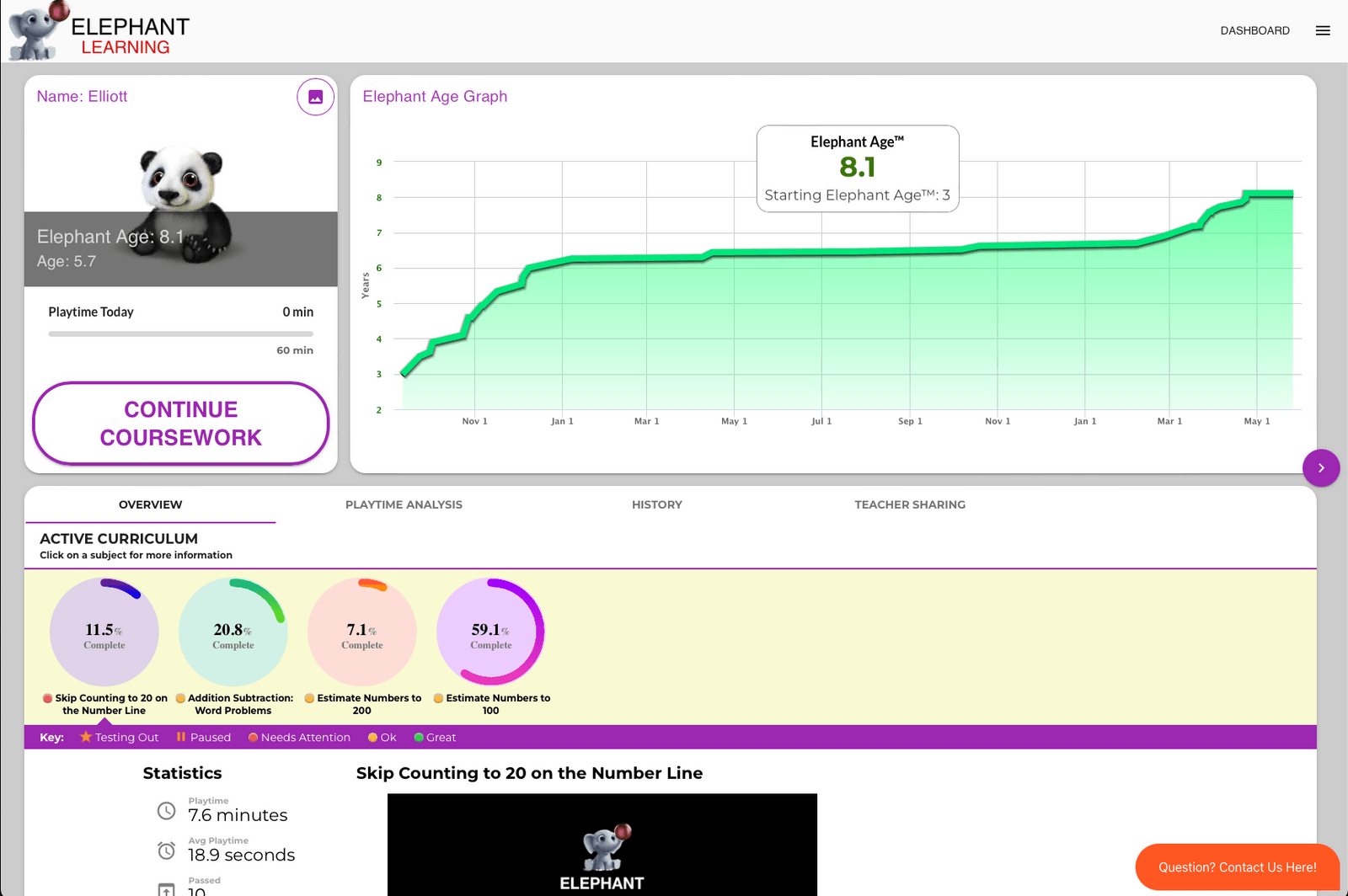Select Estimate Numbers to 100 circle
The width and height of the screenshot is (1348, 896).
(x=491, y=632)
